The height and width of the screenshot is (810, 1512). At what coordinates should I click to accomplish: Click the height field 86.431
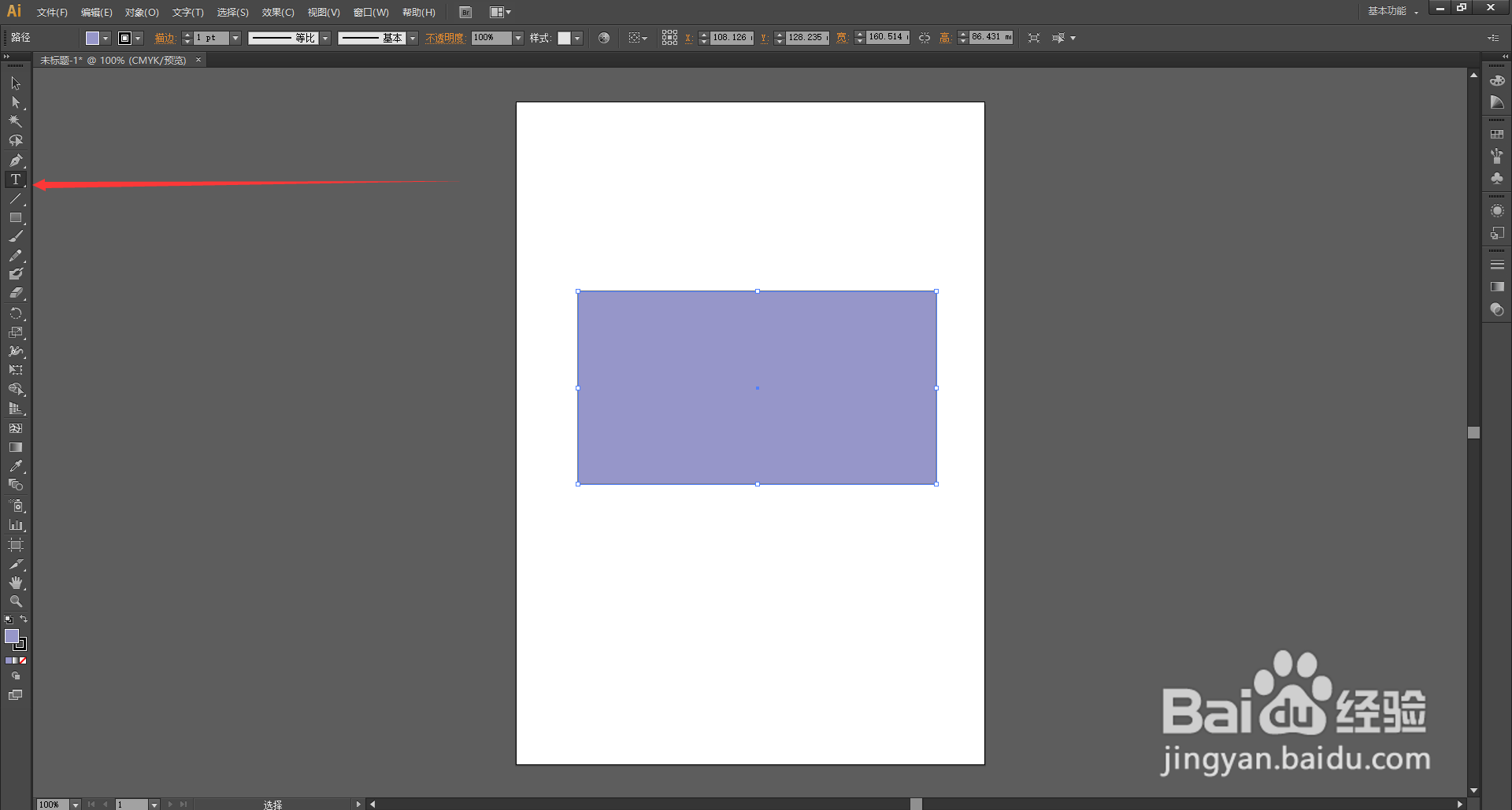click(991, 37)
